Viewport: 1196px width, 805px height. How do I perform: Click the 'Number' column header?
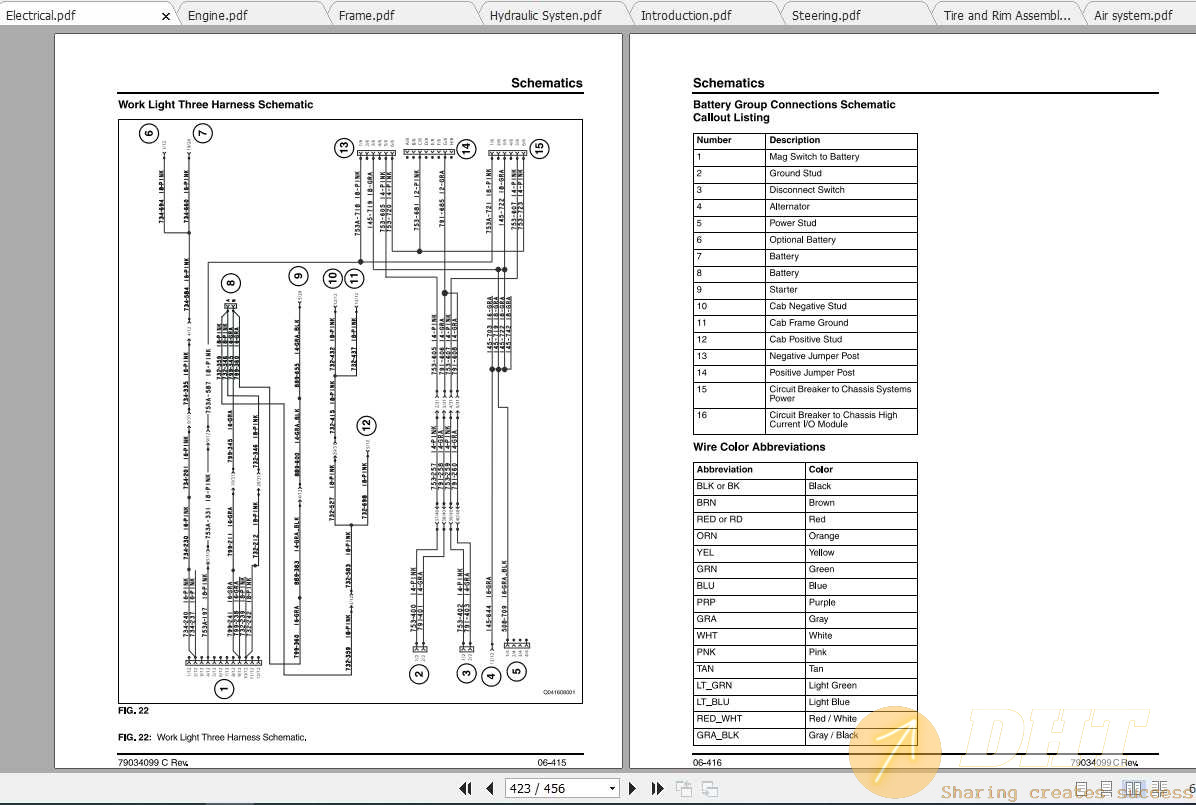point(729,140)
